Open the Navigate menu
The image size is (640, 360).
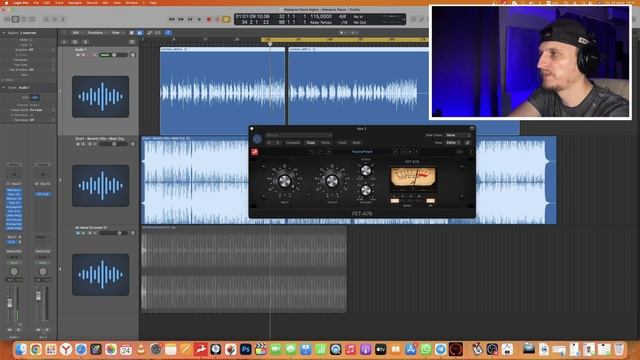pos(75,2)
